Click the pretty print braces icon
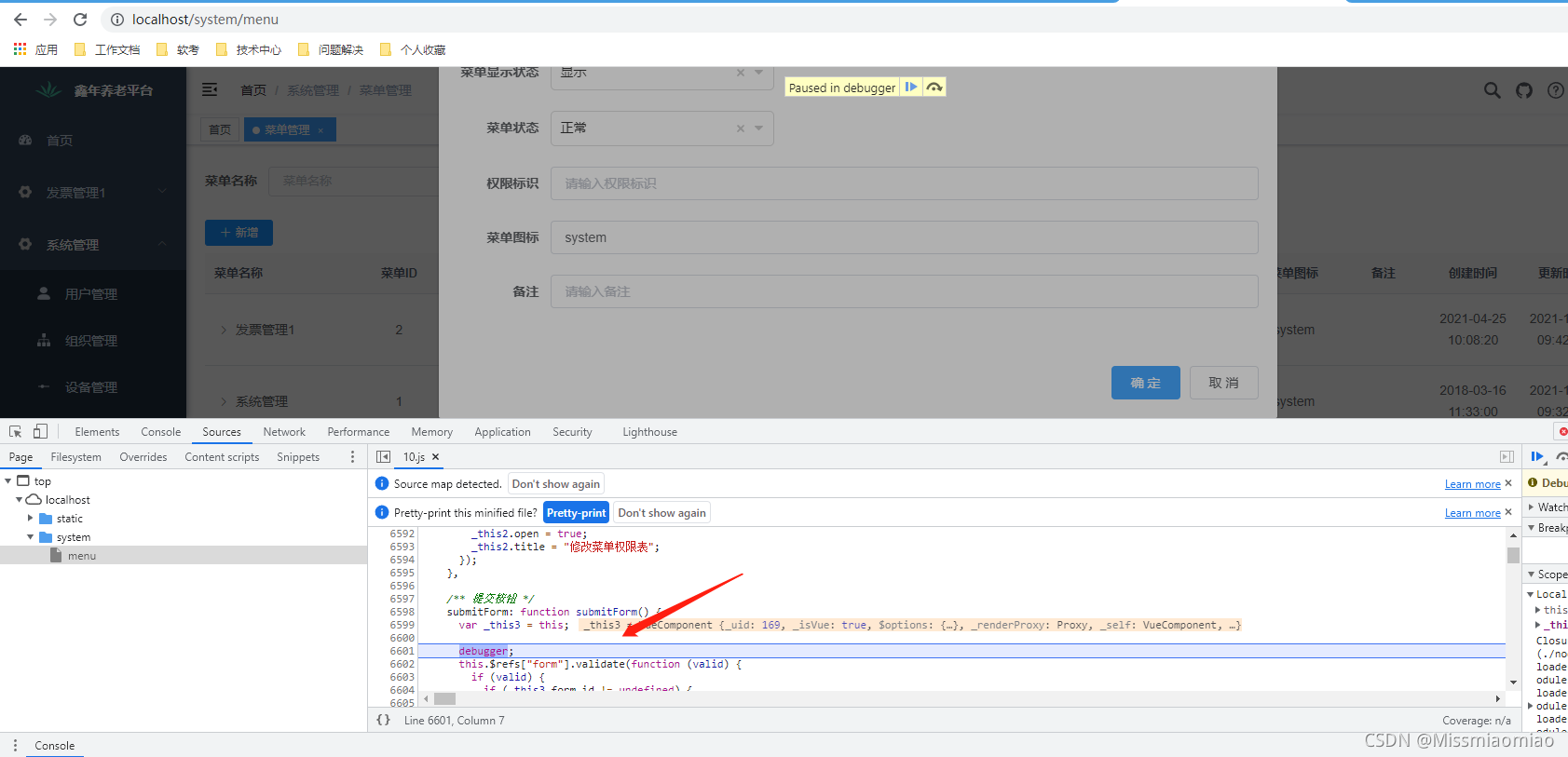This screenshot has height=757, width=1568. pyautogui.click(x=383, y=720)
